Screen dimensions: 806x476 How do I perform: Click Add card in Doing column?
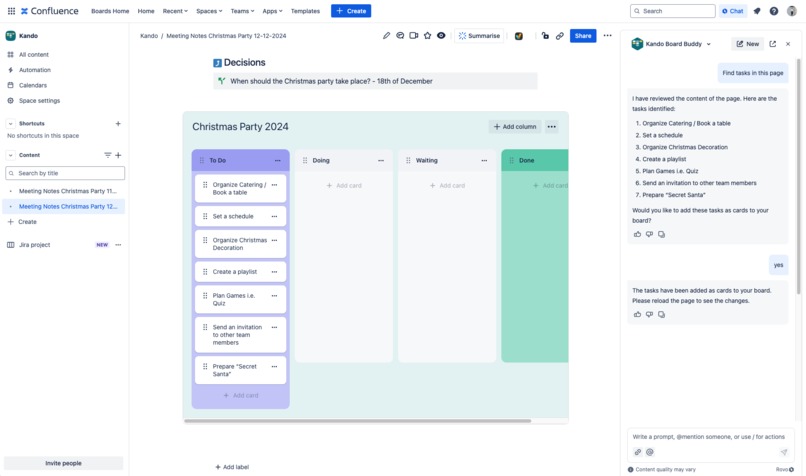(344, 186)
